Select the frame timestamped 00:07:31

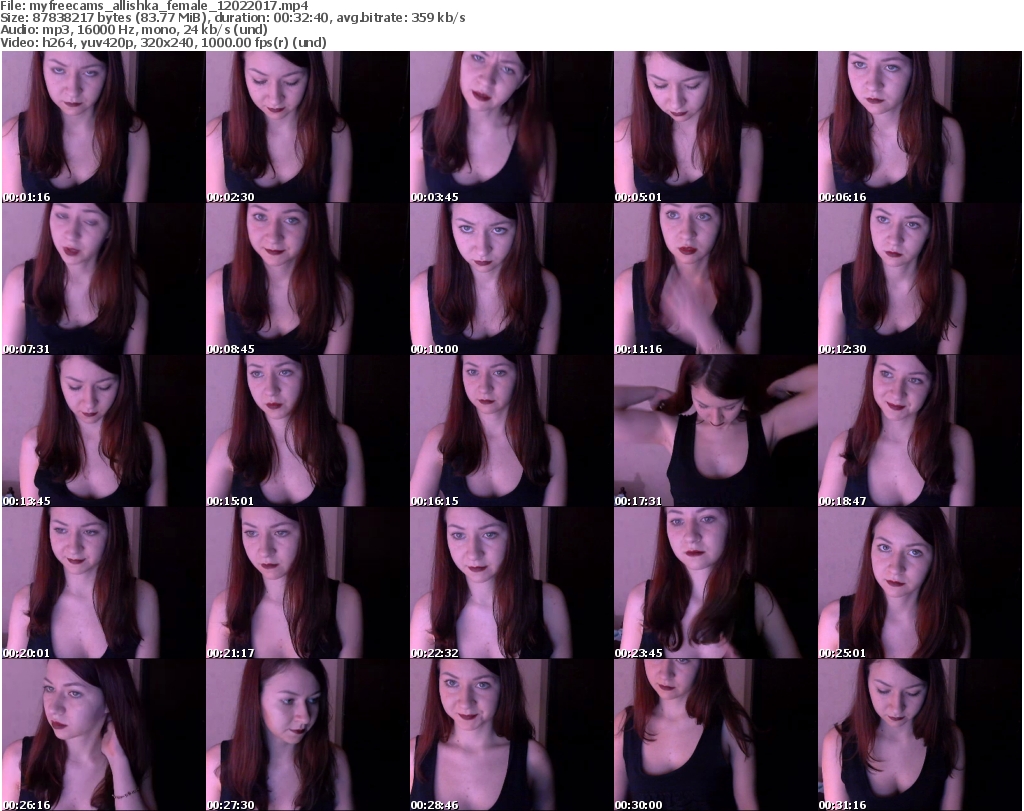103,279
